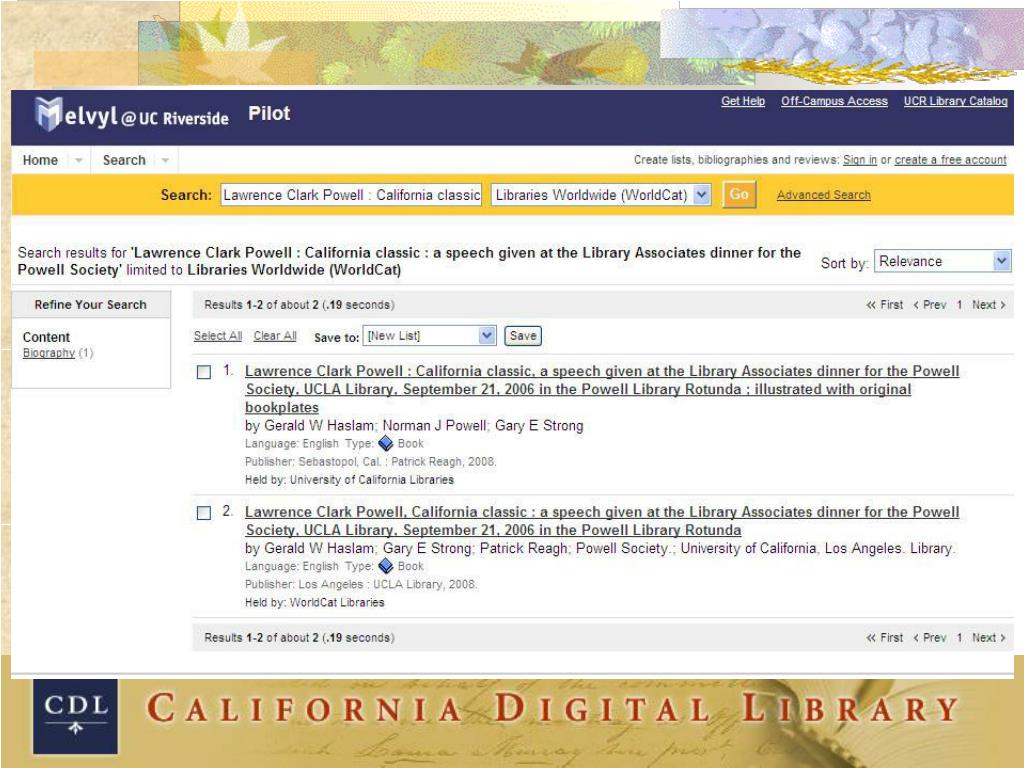The image size is (1024, 768).
Task: Open the Get Help link
Action: (x=743, y=101)
